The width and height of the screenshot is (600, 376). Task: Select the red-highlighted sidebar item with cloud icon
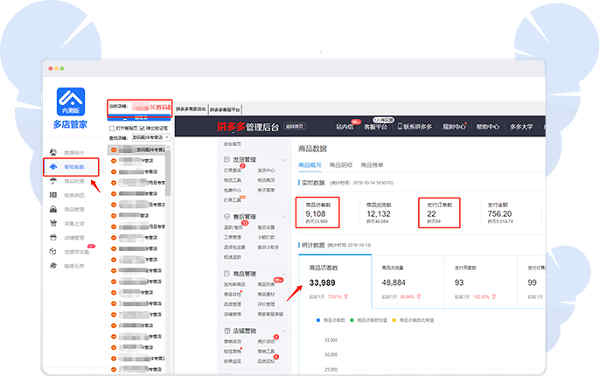[71, 167]
